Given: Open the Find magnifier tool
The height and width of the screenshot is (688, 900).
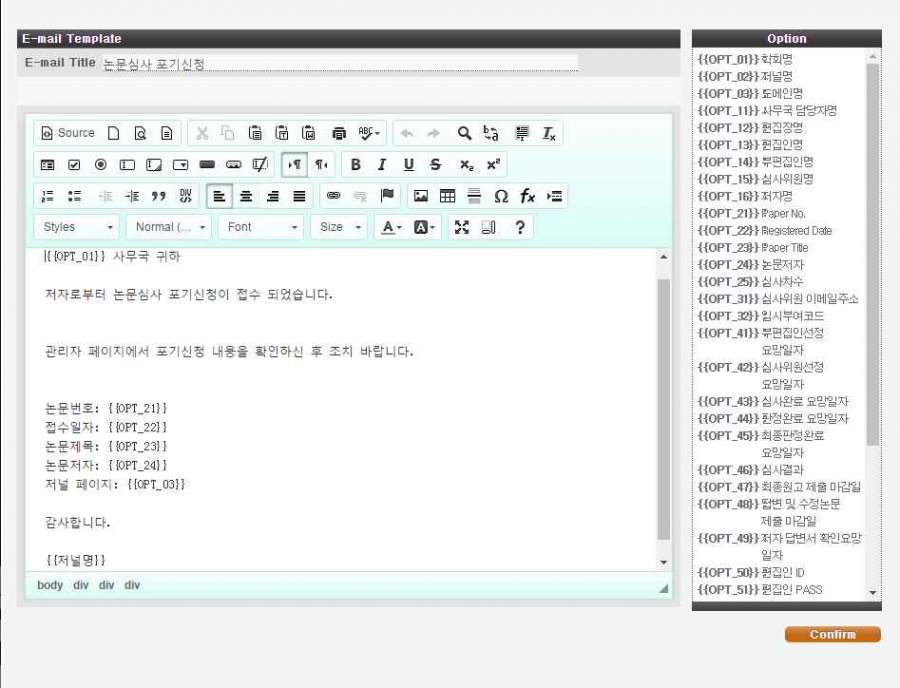Looking at the screenshot, I should (x=464, y=133).
